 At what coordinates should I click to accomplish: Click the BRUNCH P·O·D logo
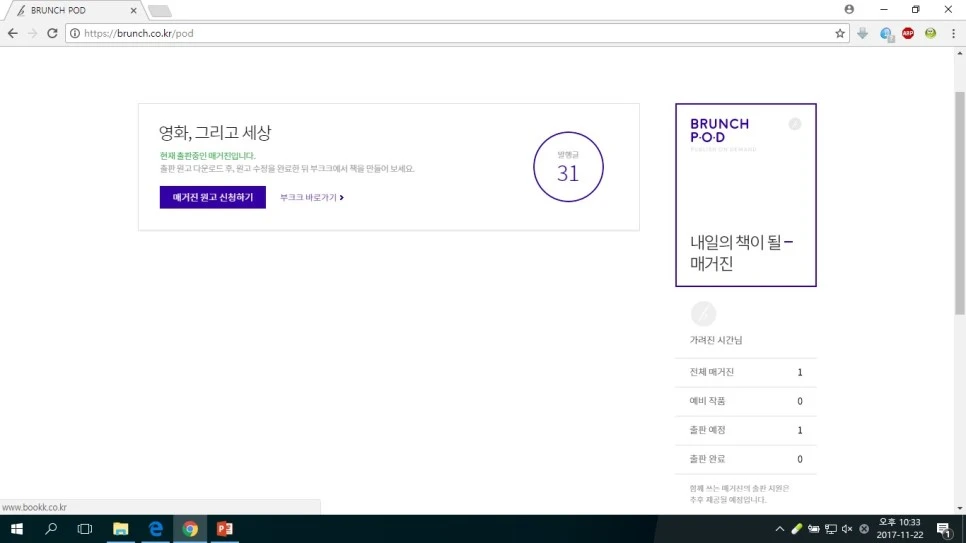coord(720,130)
